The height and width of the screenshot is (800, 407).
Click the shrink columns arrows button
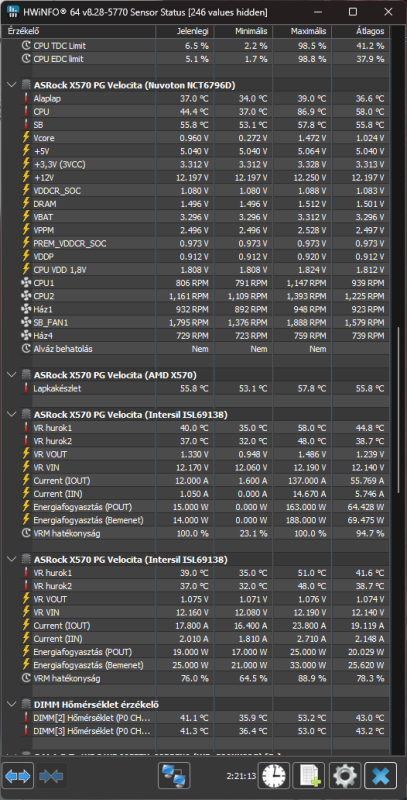point(52,776)
